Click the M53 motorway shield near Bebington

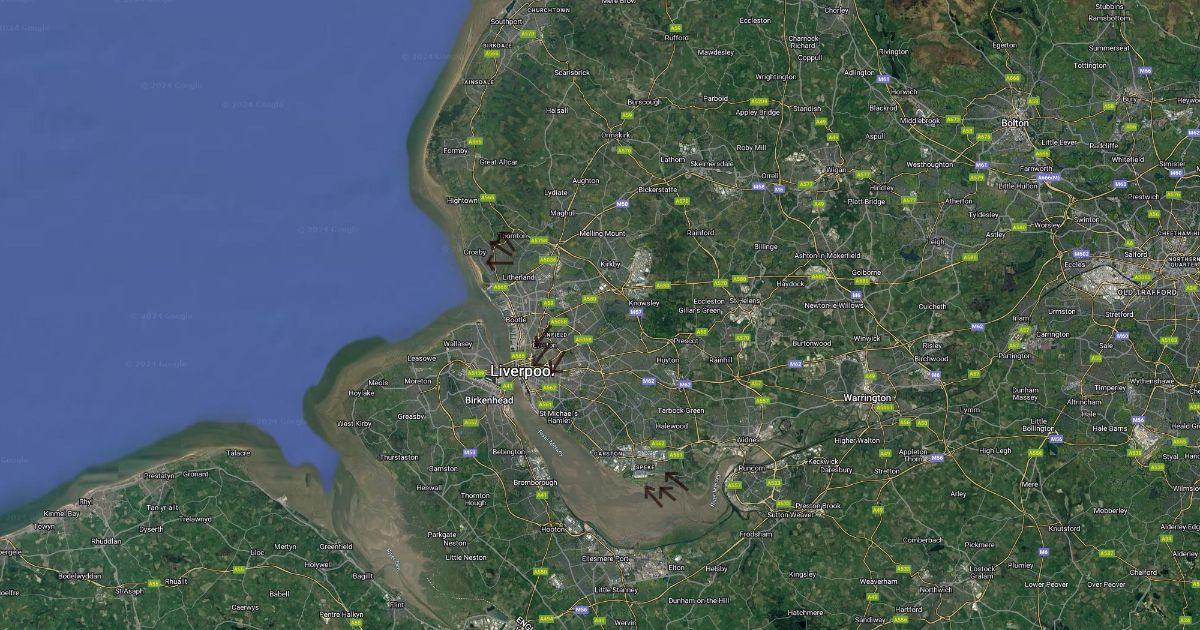click(470, 452)
